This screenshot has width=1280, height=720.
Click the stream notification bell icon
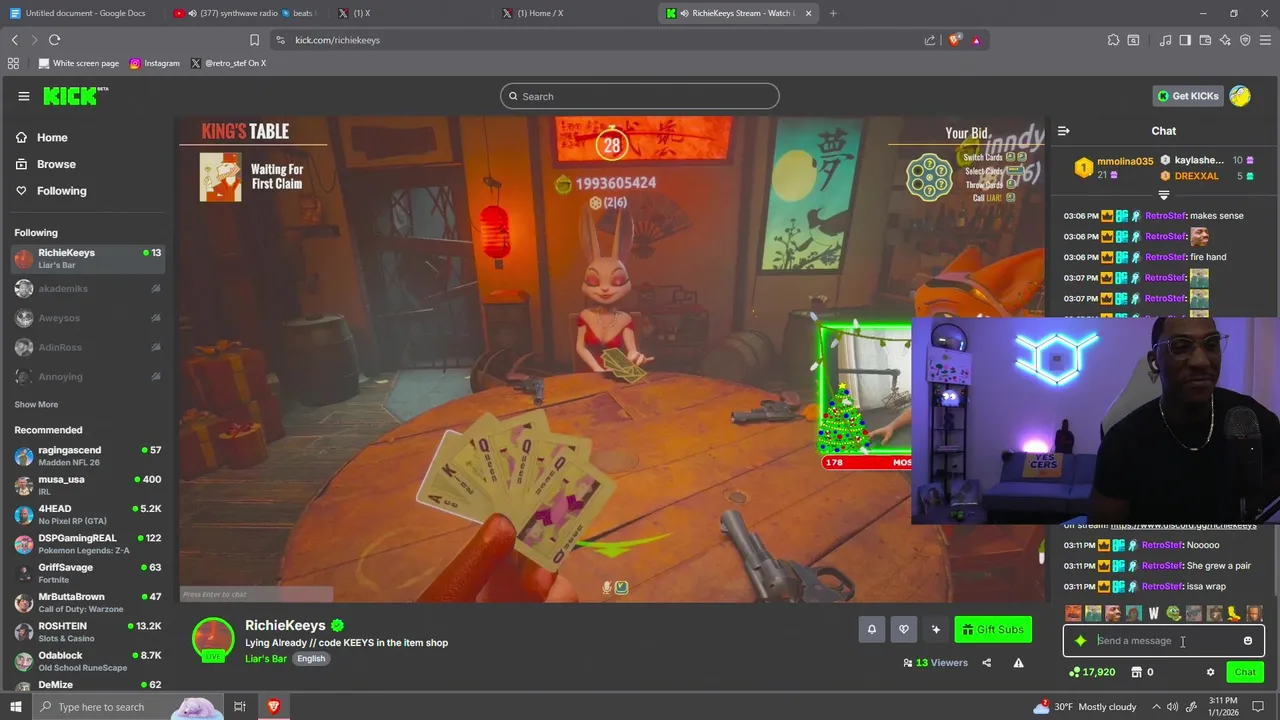pos(871,629)
